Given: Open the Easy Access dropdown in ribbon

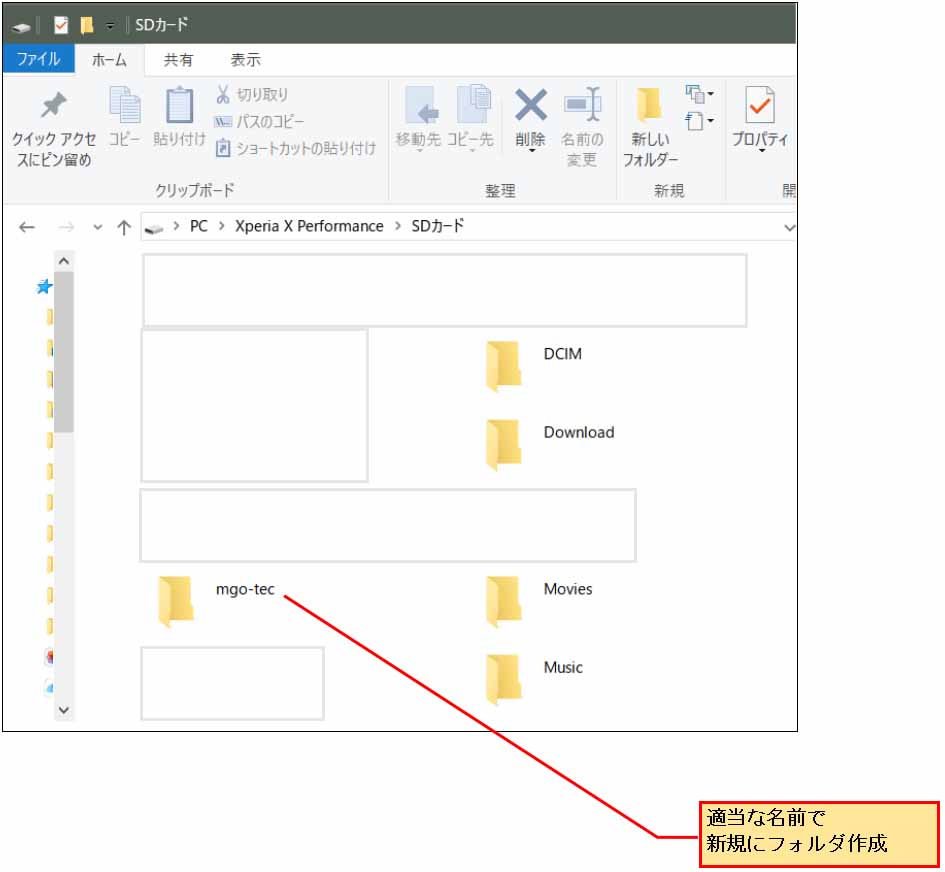Looking at the screenshot, I should (700, 121).
